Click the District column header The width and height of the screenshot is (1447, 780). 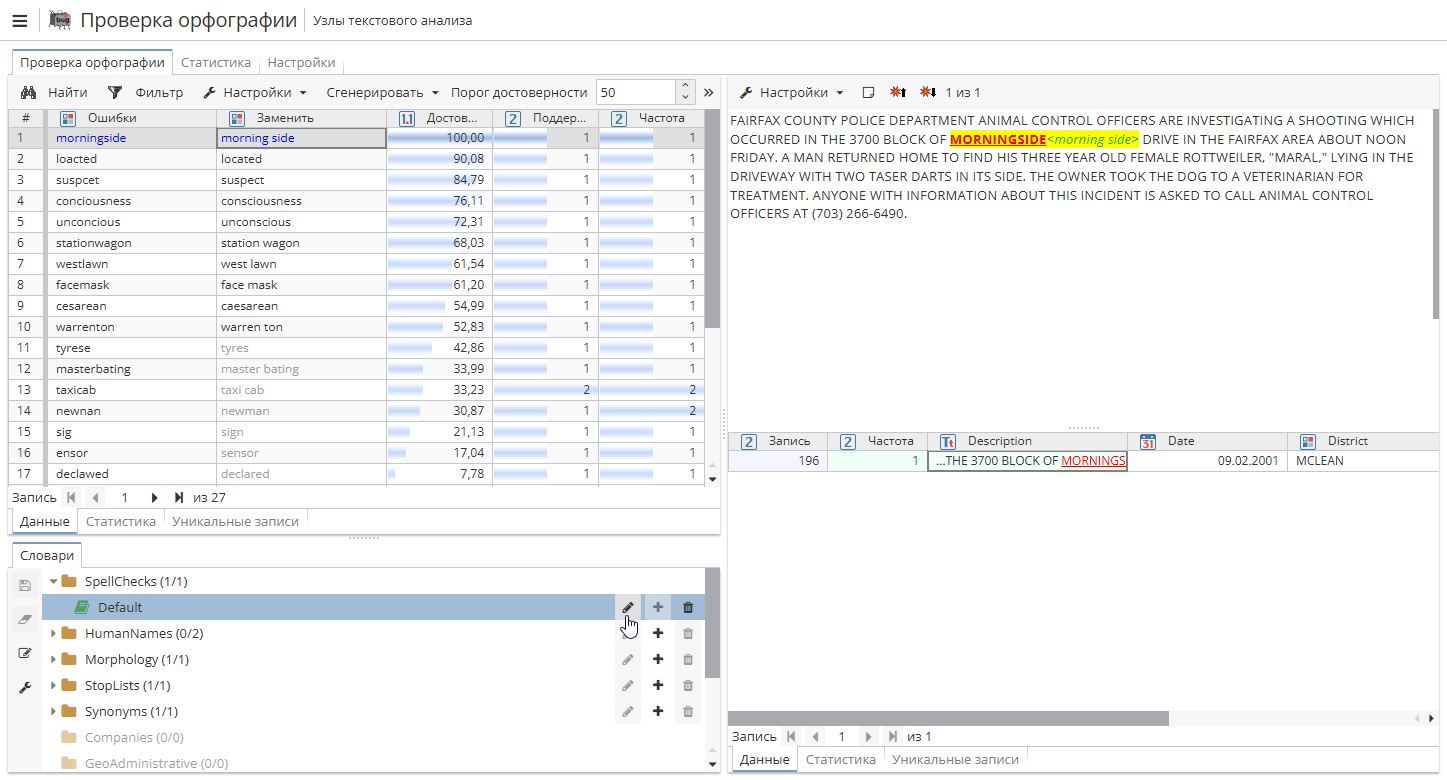[1362, 441]
